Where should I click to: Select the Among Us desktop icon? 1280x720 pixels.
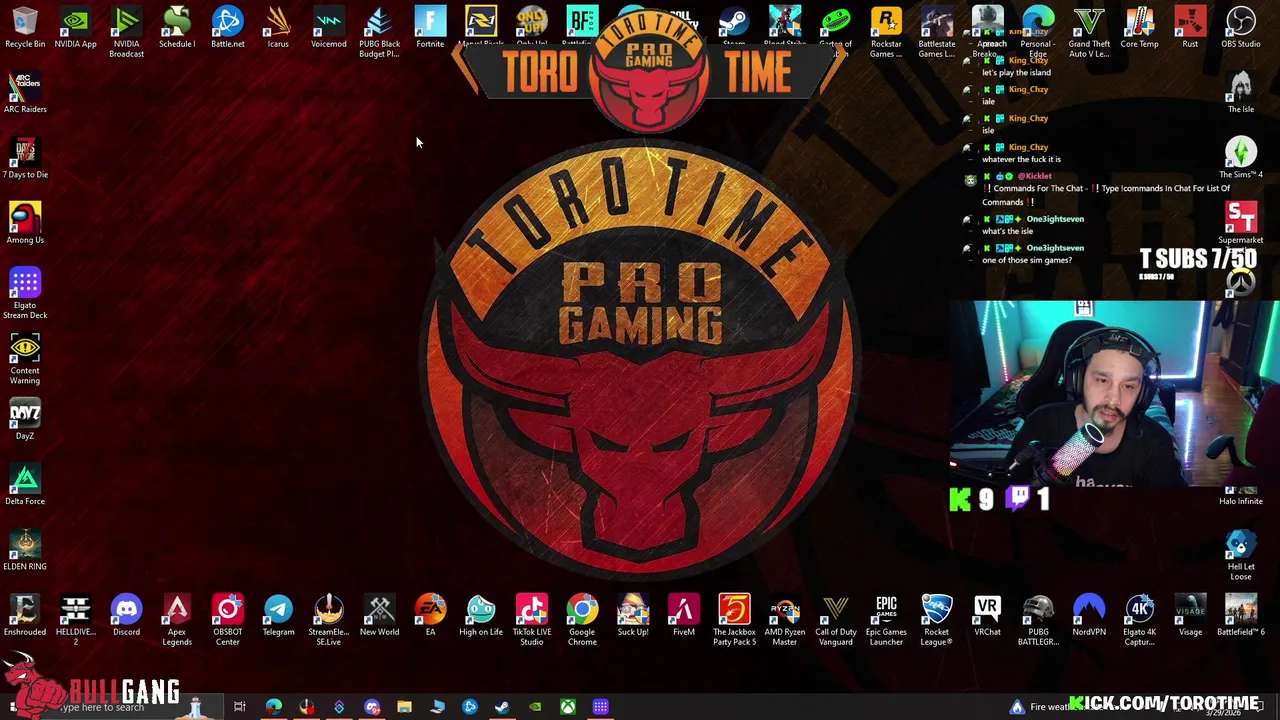(x=25, y=222)
